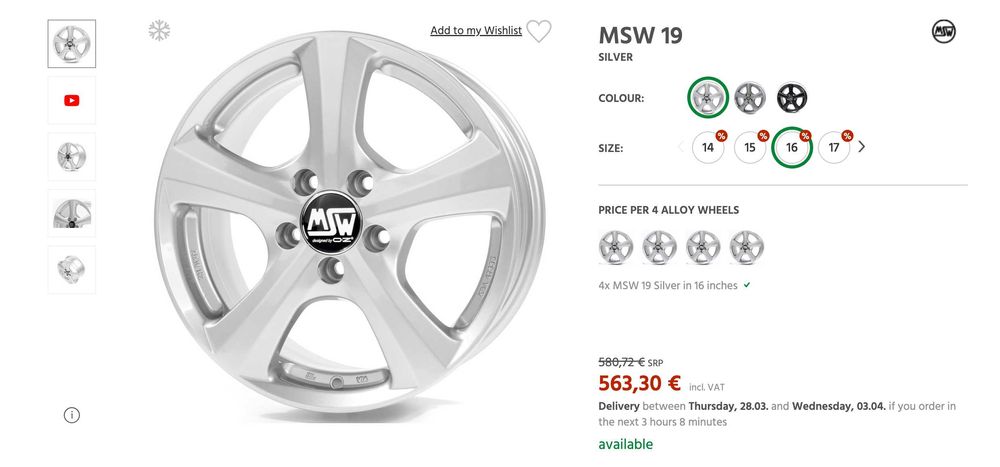Open the info icon below thumbnails
Viewport: 1000px width, 467px height.
pyautogui.click(x=72, y=415)
